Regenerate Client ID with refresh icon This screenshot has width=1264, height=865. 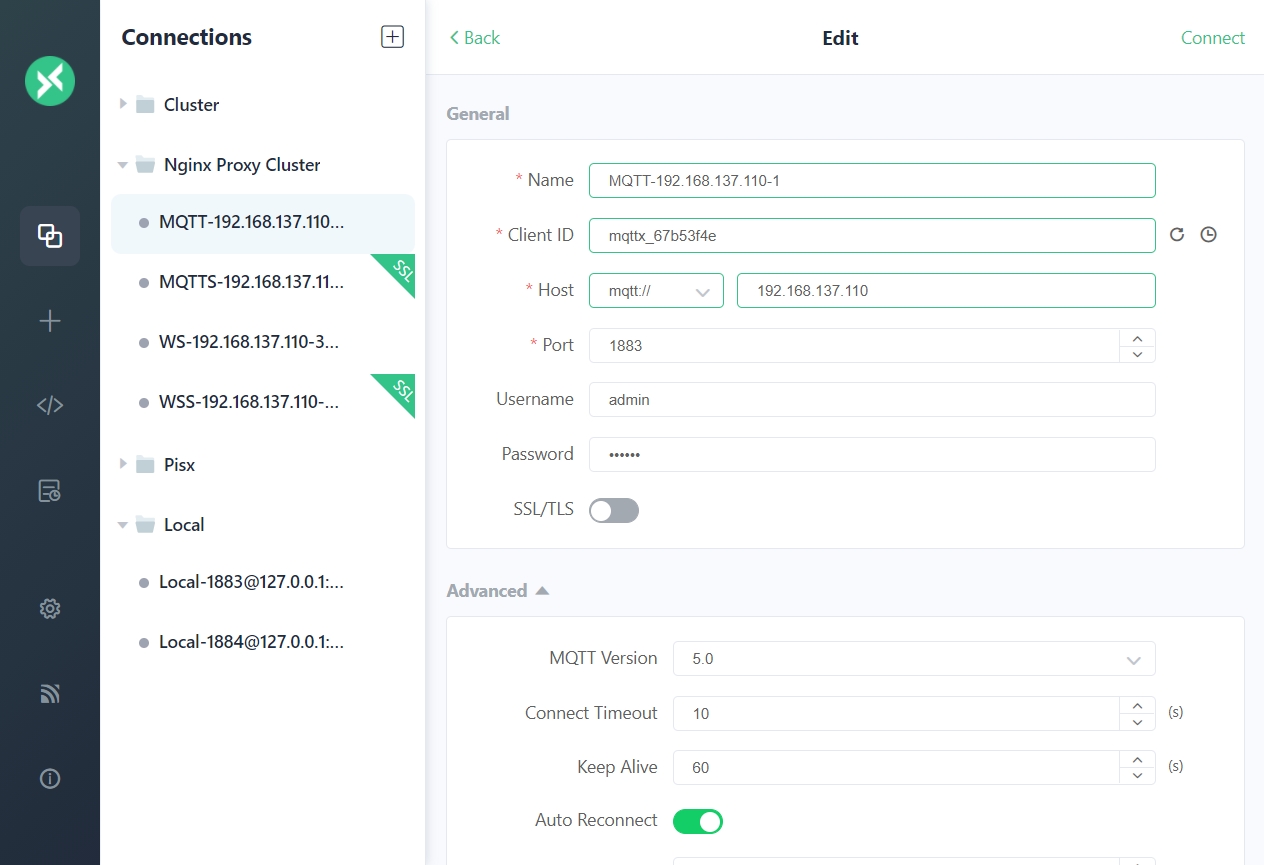(1177, 235)
